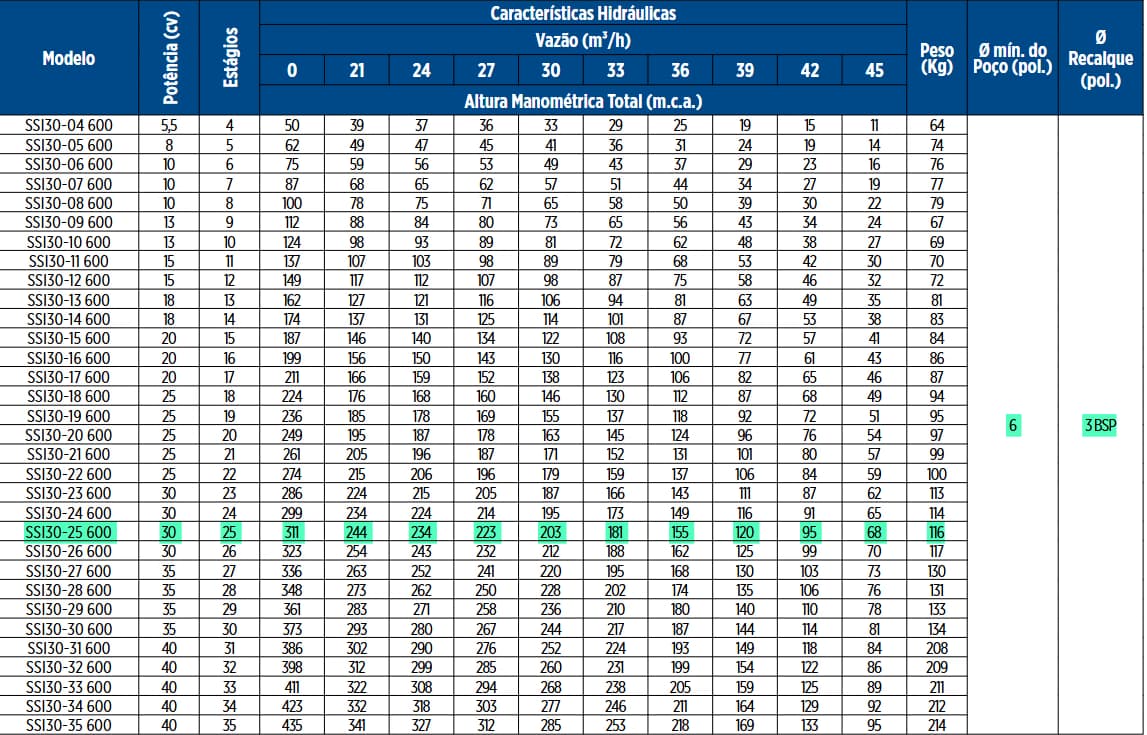Select the SSI30-04 600 model name
The width and height of the screenshot is (1147, 735).
(x=69, y=126)
